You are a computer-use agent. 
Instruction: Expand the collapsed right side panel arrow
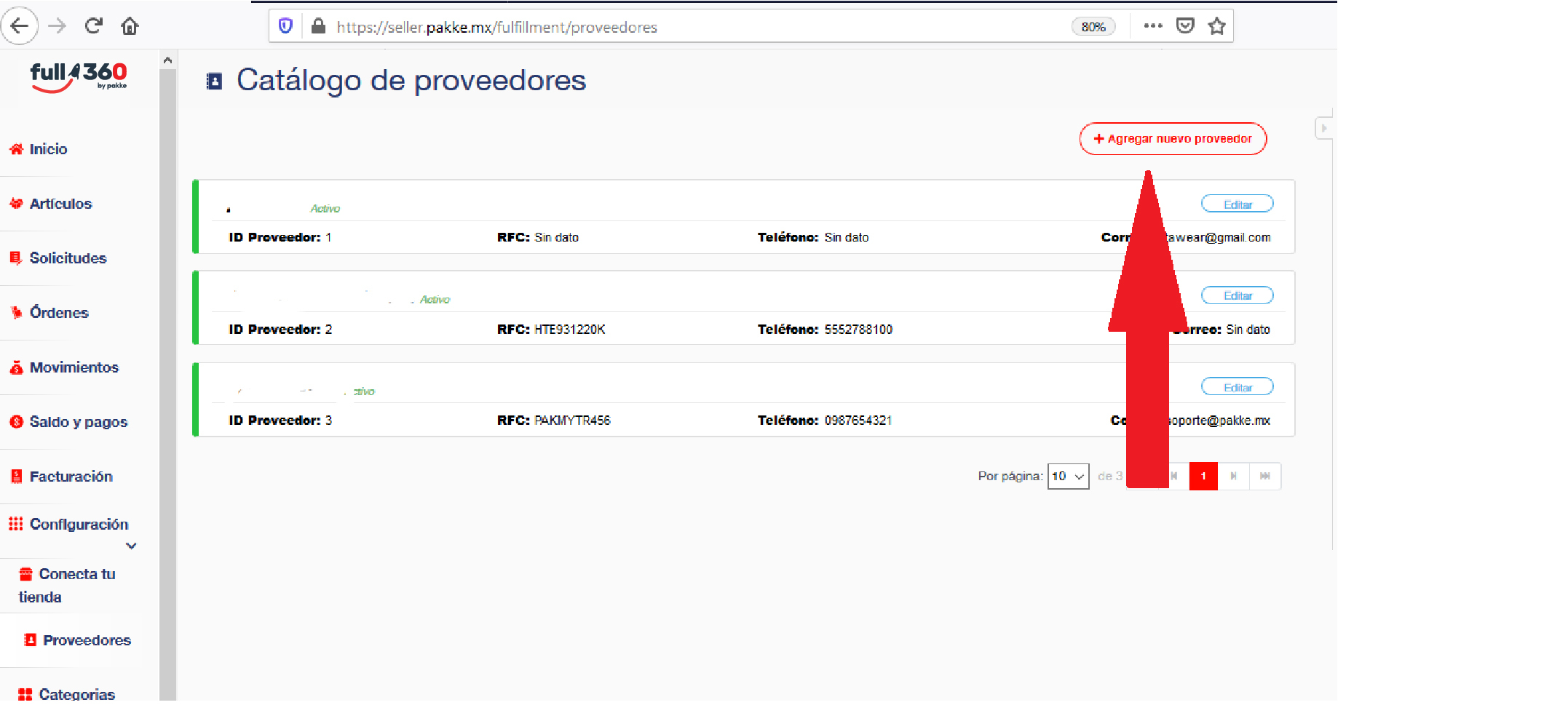(1323, 128)
